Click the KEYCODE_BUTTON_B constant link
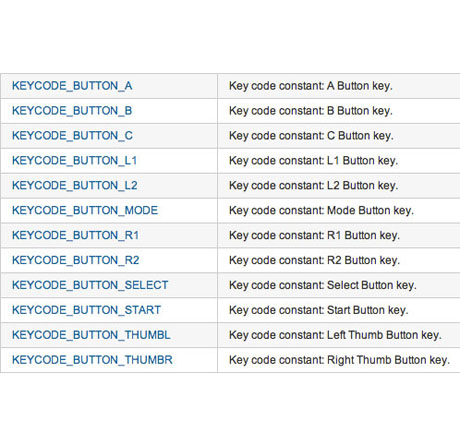 point(72,111)
